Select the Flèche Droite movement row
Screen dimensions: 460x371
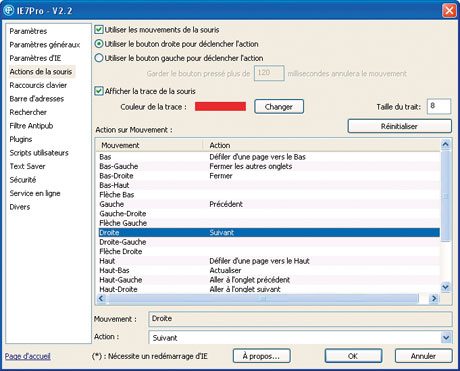click(269, 251)
